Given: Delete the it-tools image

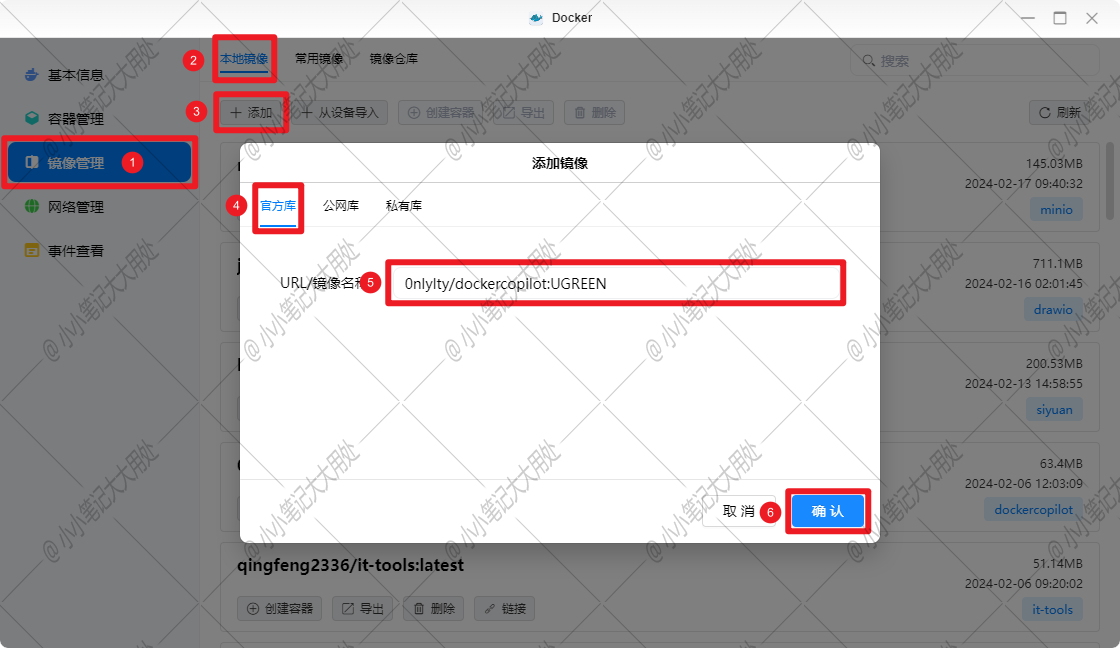Looking at the screenshot, I should pyautogui.click(x=434, y=609).
